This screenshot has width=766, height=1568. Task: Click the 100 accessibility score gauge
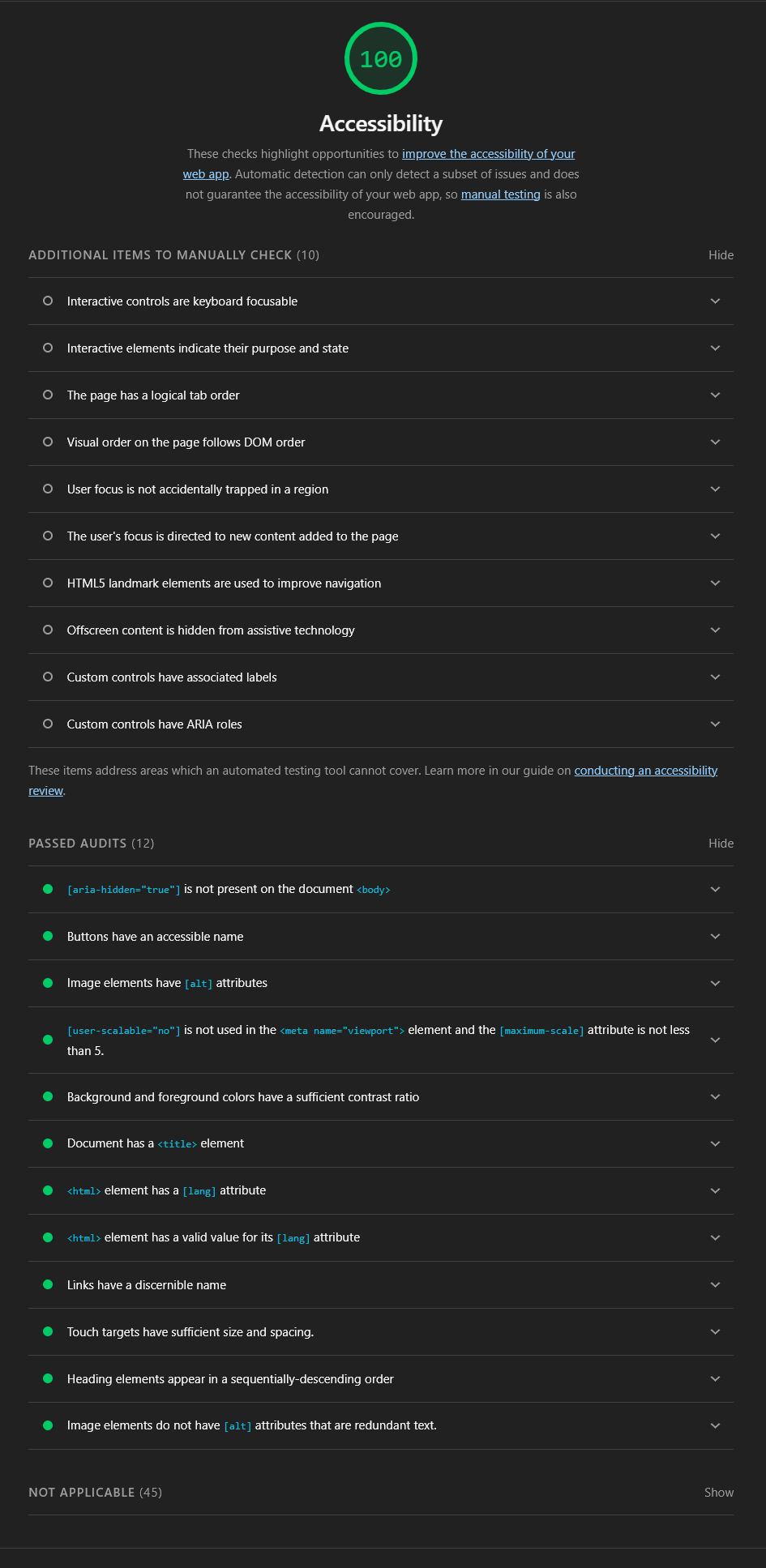(x=381, y=58)
